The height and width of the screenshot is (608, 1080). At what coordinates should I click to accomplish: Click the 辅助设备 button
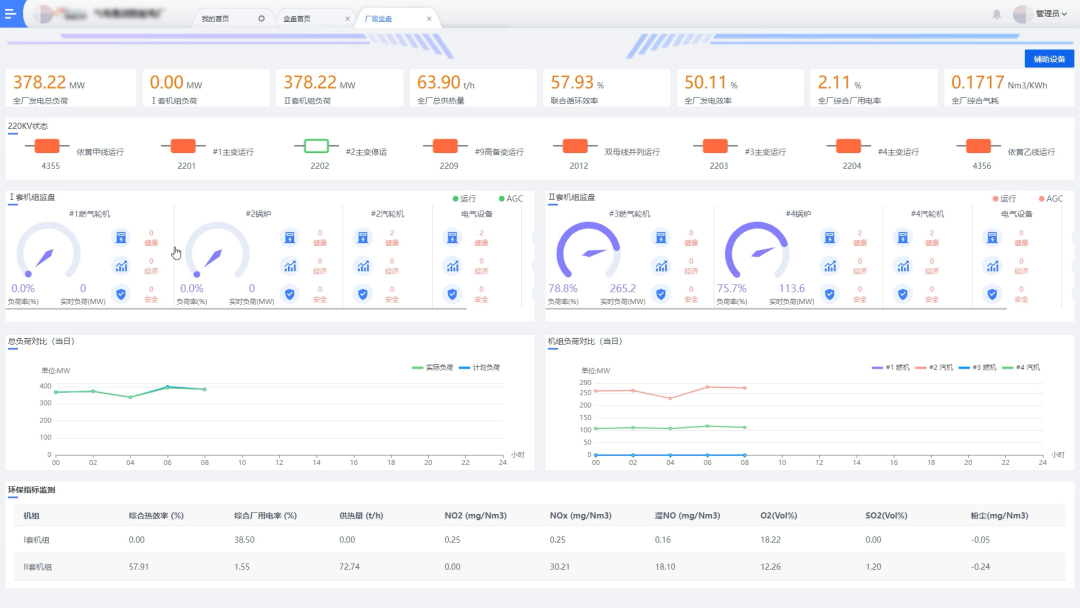pyautogui.click(x=1049, y=59)
